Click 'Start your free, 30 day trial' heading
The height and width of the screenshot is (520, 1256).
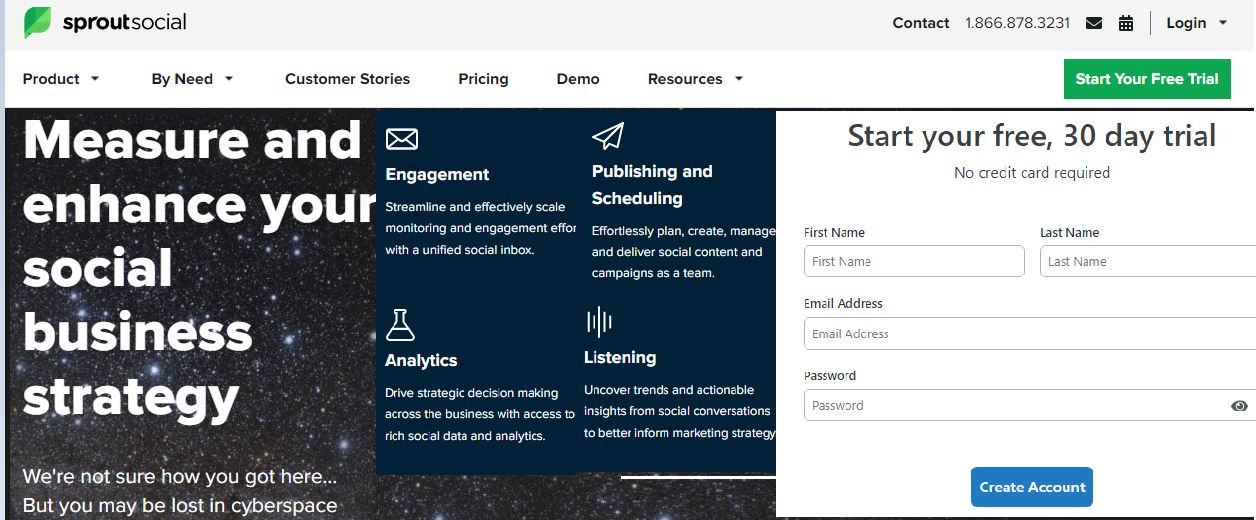coord(1032,135)
